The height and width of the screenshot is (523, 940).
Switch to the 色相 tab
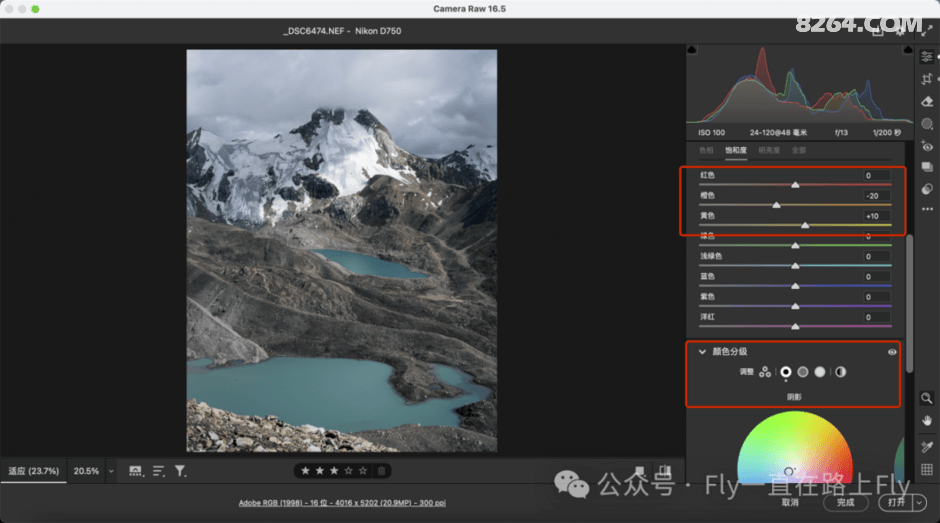(706, 150)
